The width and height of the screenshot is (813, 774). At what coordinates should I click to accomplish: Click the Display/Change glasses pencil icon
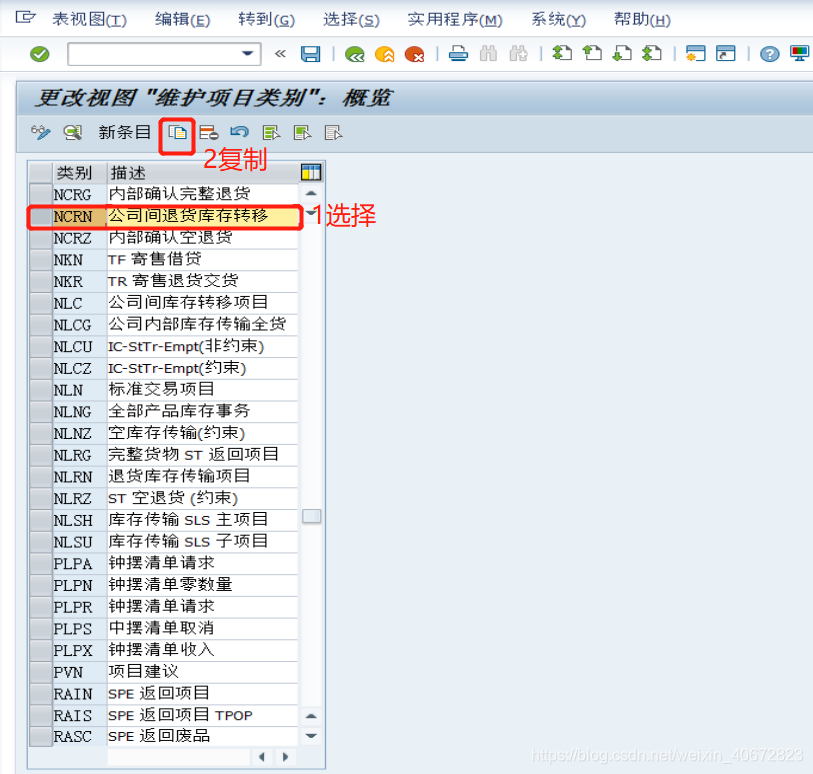point(40,133)
